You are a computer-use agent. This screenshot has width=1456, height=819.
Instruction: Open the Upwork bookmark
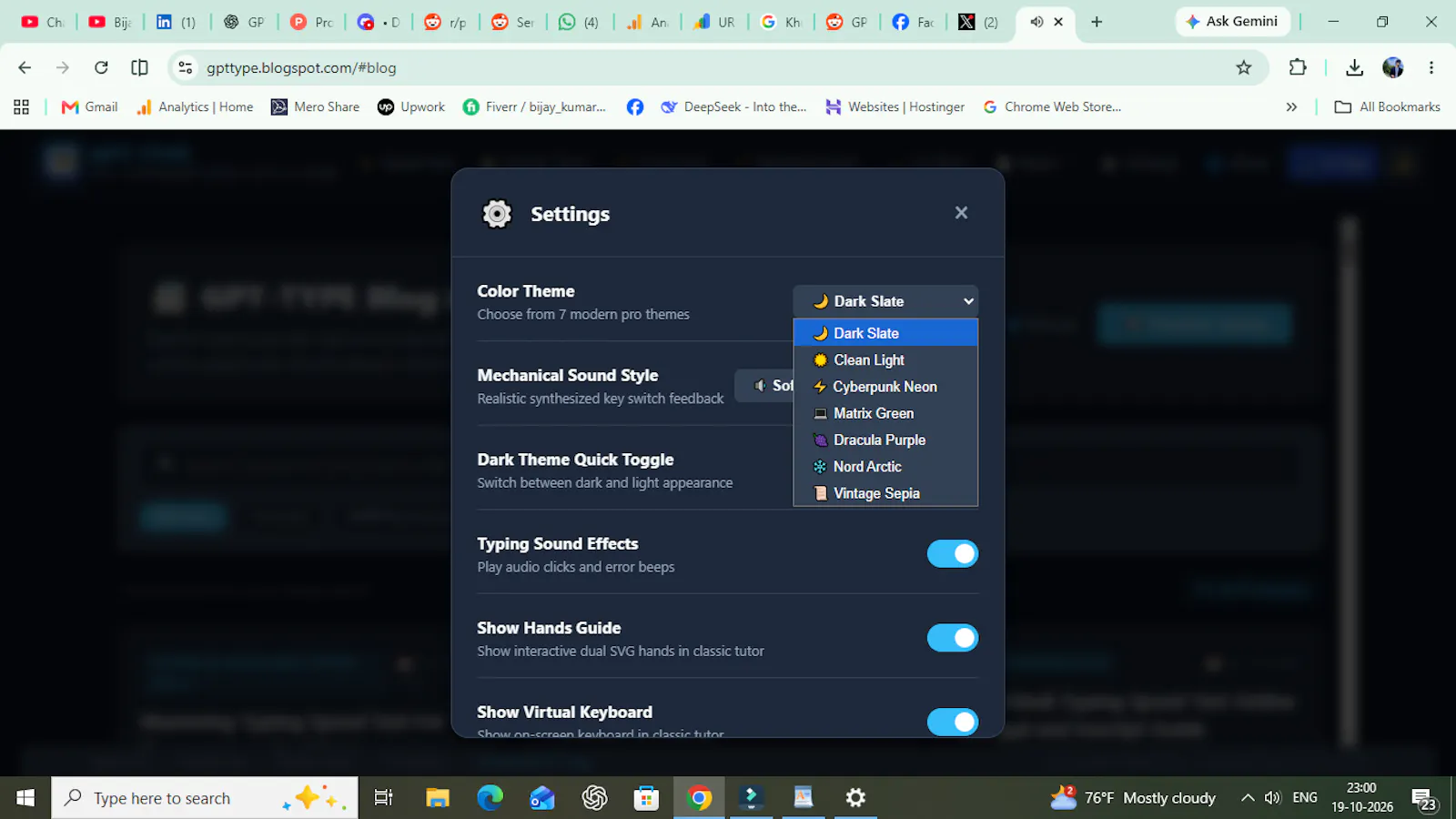411,106
